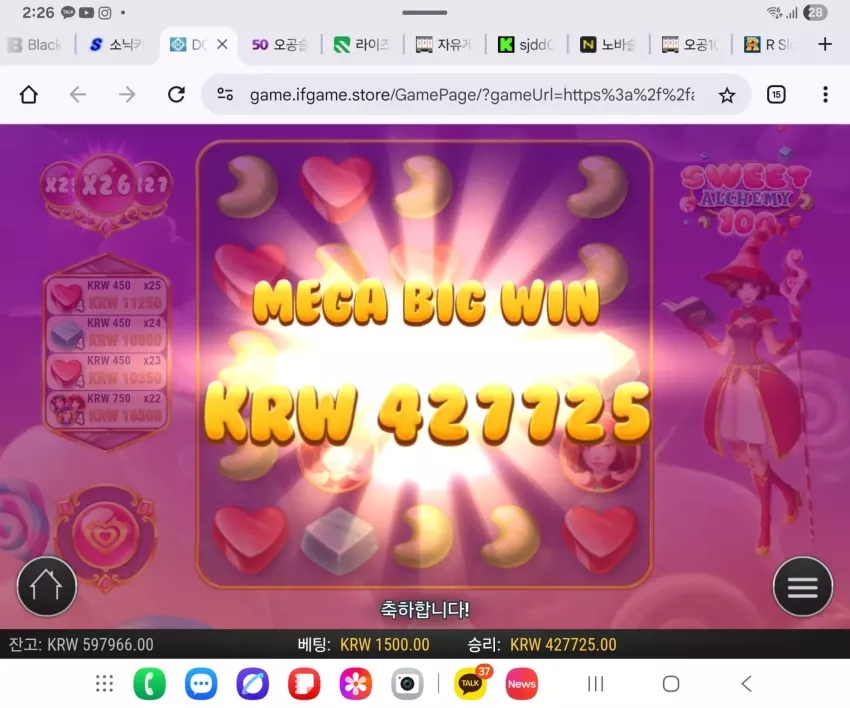Reload the game page
Viewport: 850px width, 708px height.
click(x=176, y=95)
